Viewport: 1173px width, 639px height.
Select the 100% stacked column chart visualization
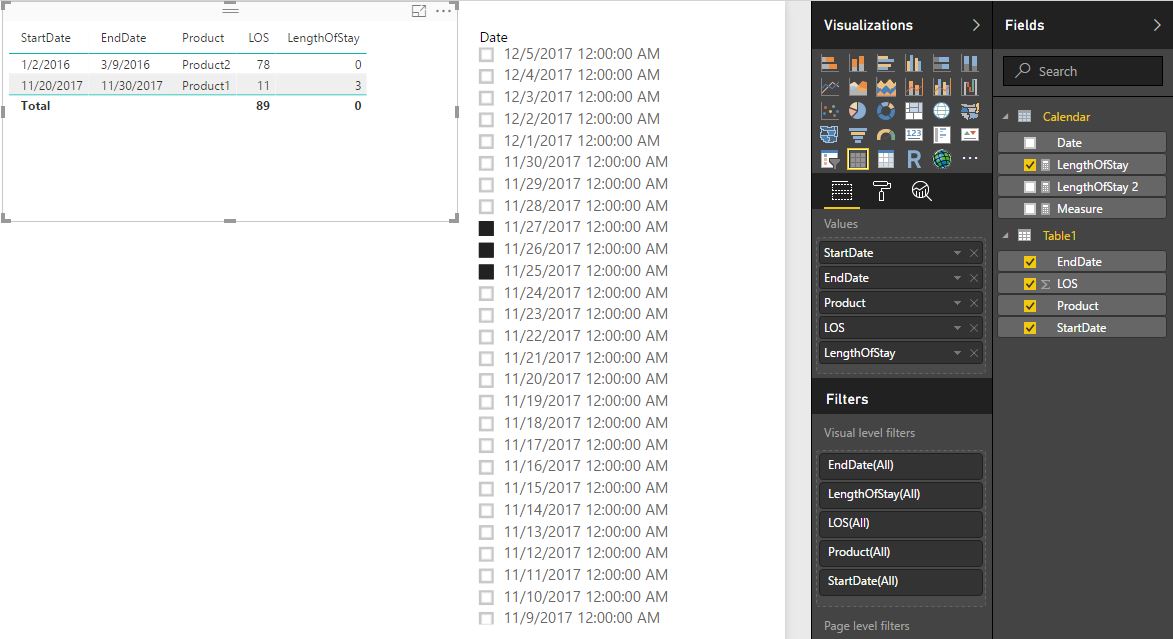970,64
